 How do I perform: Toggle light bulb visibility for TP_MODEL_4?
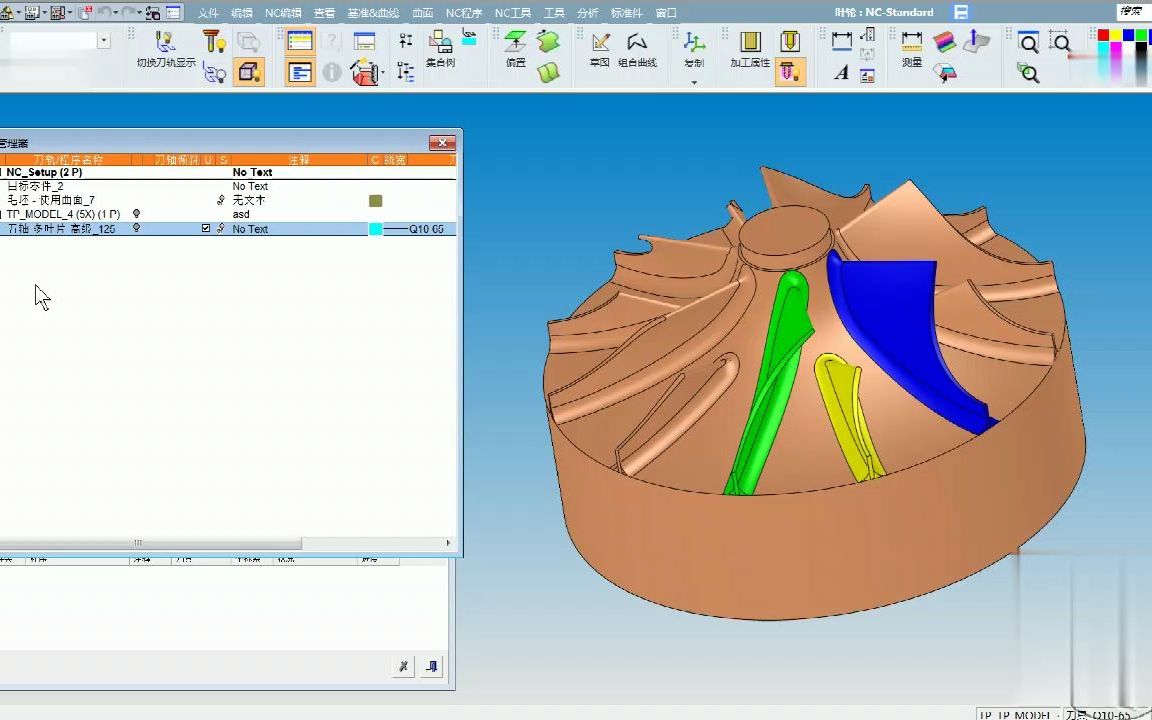click(137, 214)
